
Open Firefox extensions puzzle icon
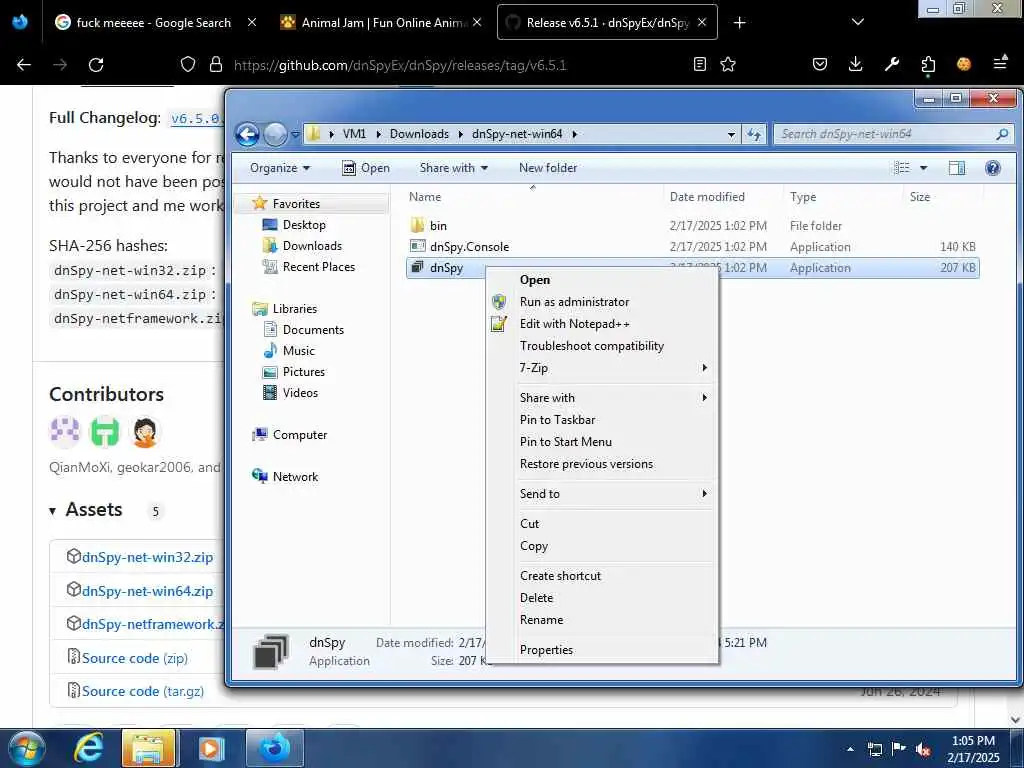tap(928, 65)
